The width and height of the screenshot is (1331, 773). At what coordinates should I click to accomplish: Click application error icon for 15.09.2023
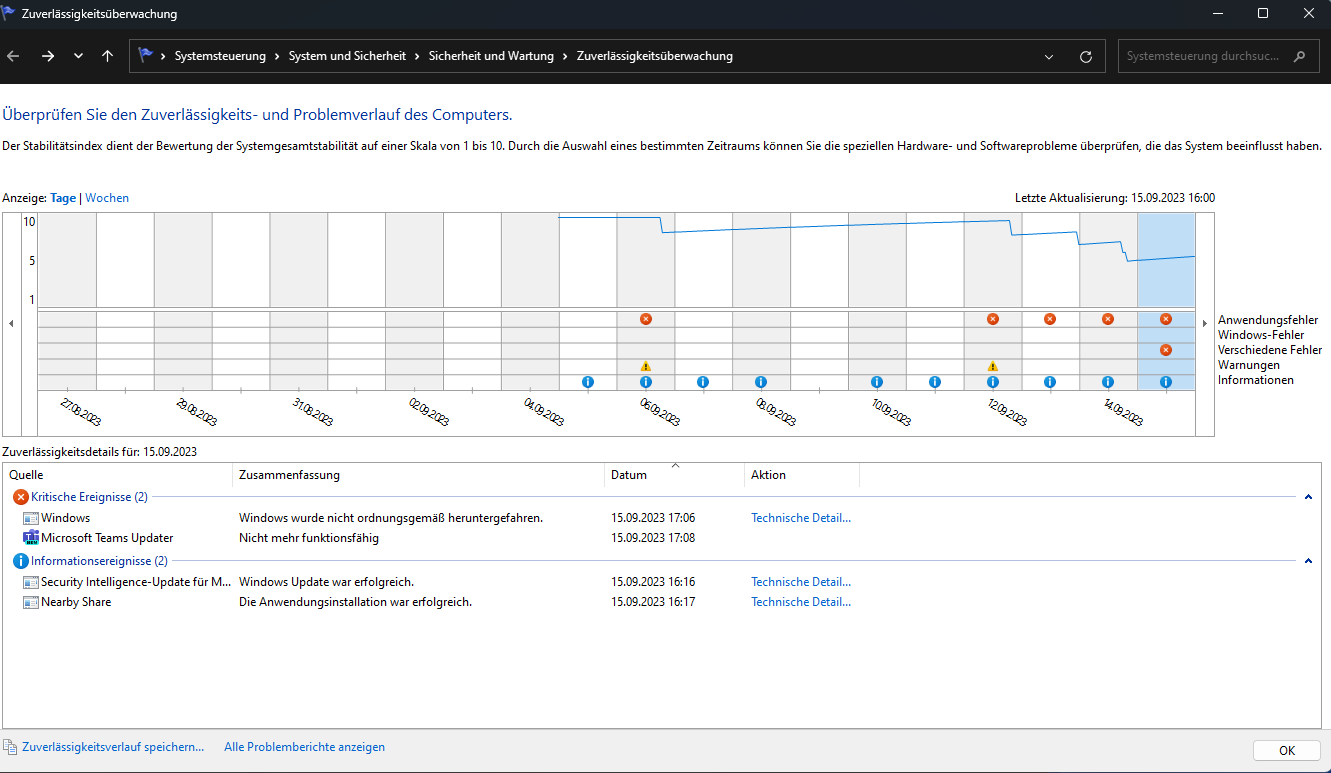click(1166, 319)
